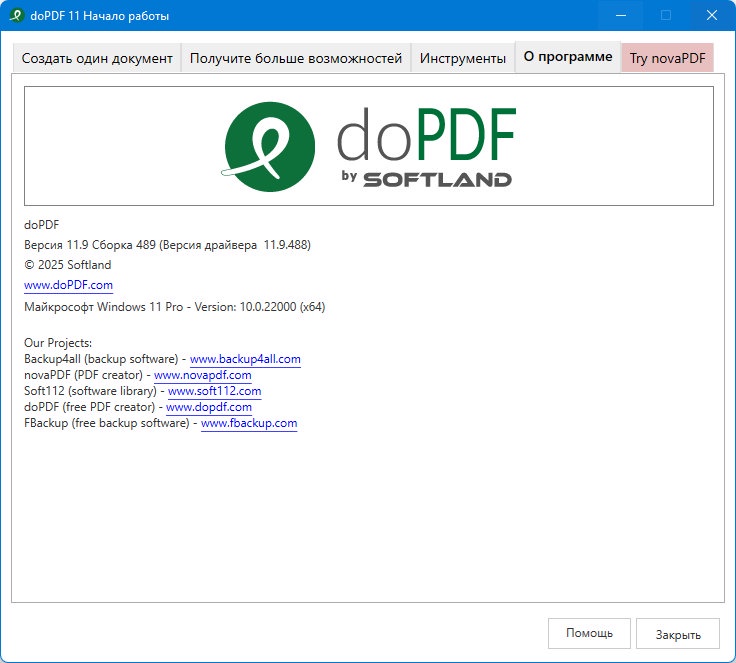Open the Получите больше возможностей tab
Viewport: 736px width, 663px height.
(x=296, y=58)
